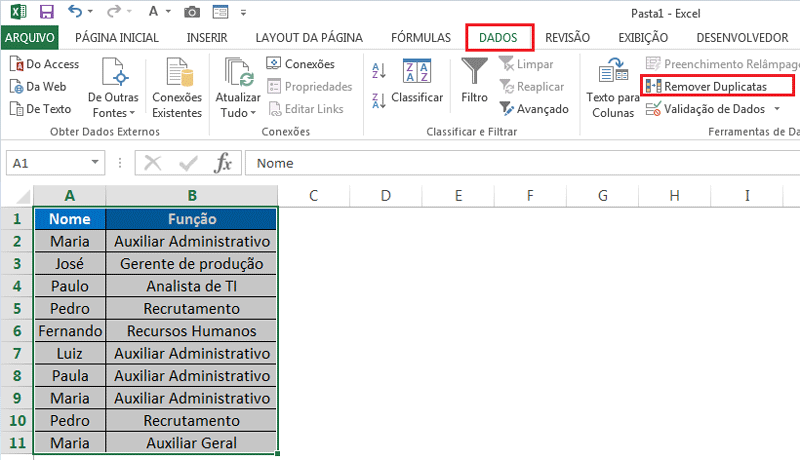Viewport: 800px width, 460px height.
Task: Import data using Do Access
Action: tap(44, 64)
